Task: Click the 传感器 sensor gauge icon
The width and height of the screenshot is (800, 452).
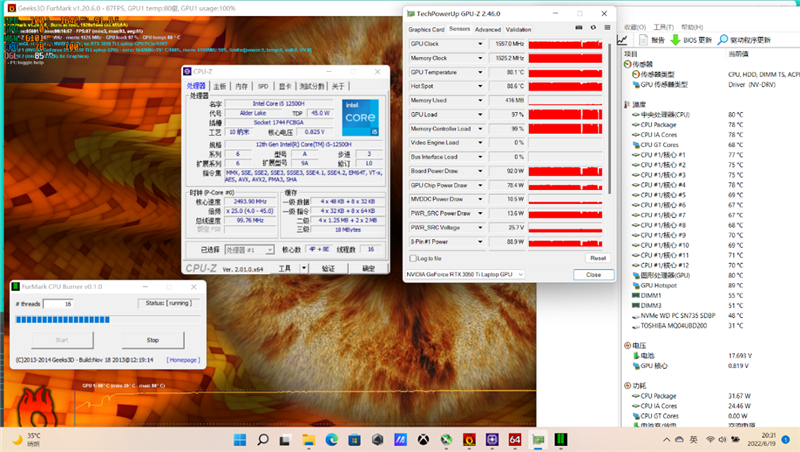Action: click(628, 64)
